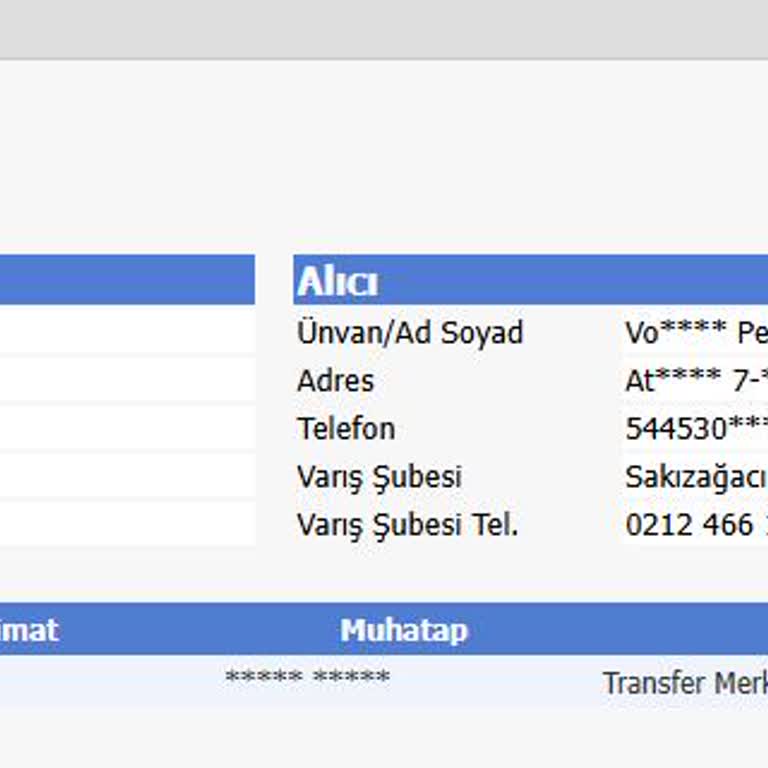The width and height of the screenshot is (768, 768).
Task: Click the Muhatap column header
Action: tap(404, 630)
